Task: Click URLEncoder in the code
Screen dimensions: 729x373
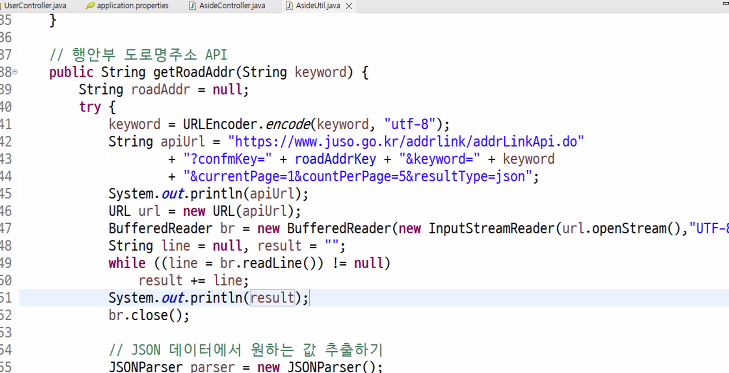Action: (x=220, y=124)
